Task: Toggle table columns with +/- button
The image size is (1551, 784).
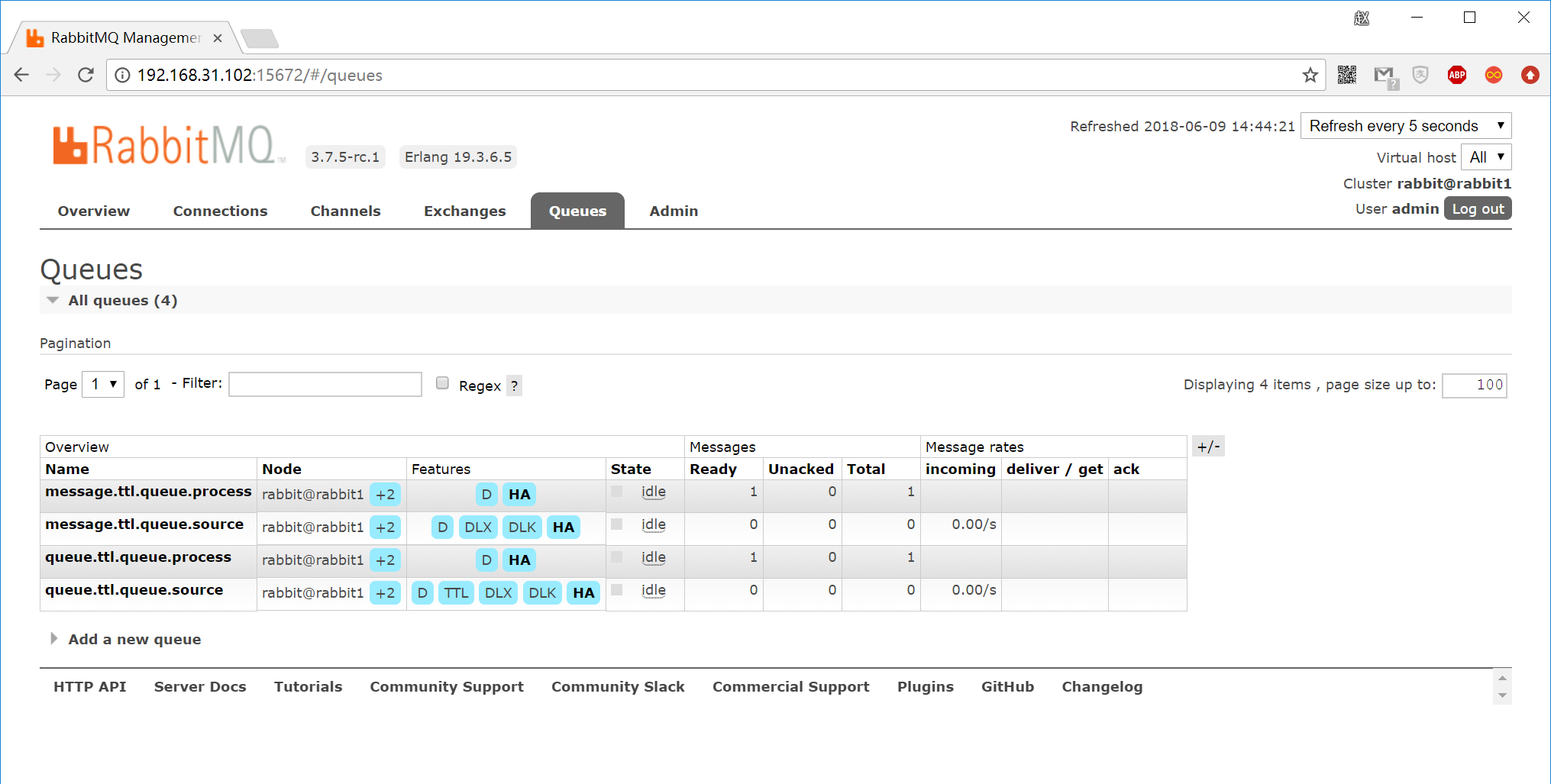Action: pos(1208,447)
